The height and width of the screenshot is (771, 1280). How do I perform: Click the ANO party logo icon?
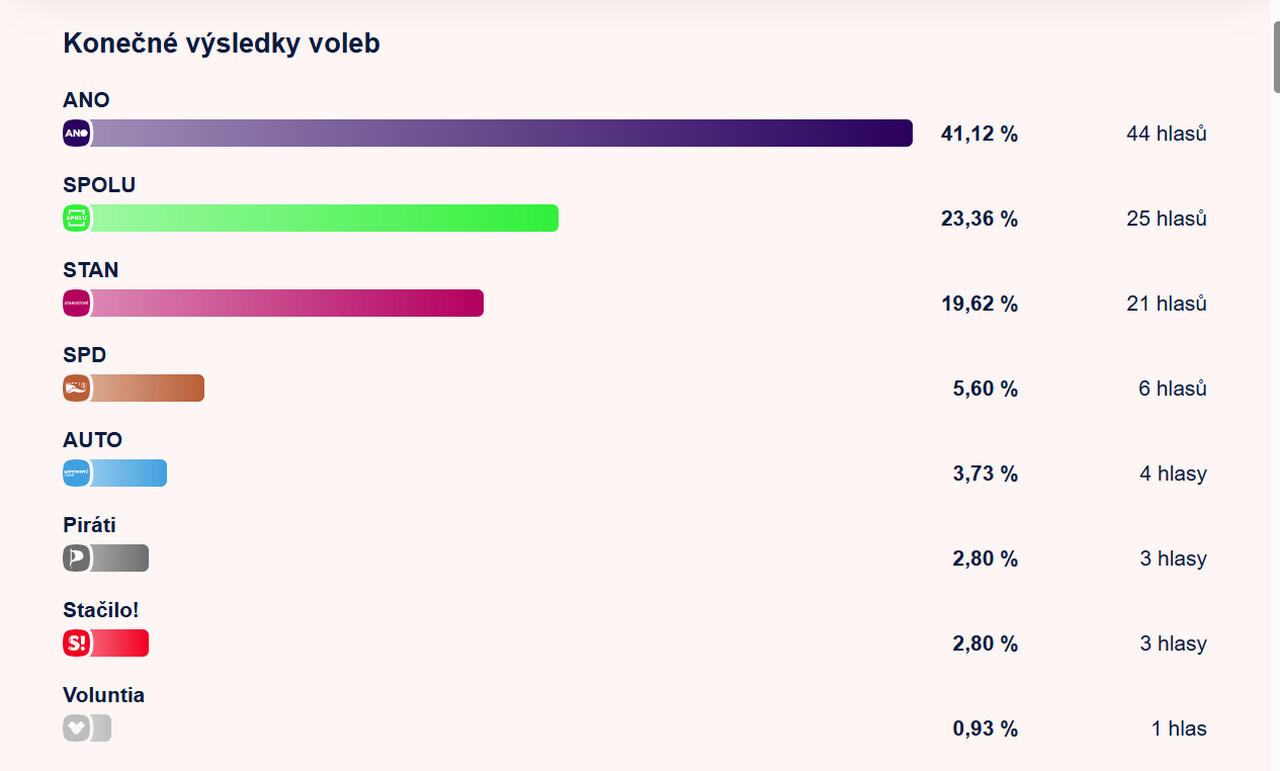(x=77, y=133)
